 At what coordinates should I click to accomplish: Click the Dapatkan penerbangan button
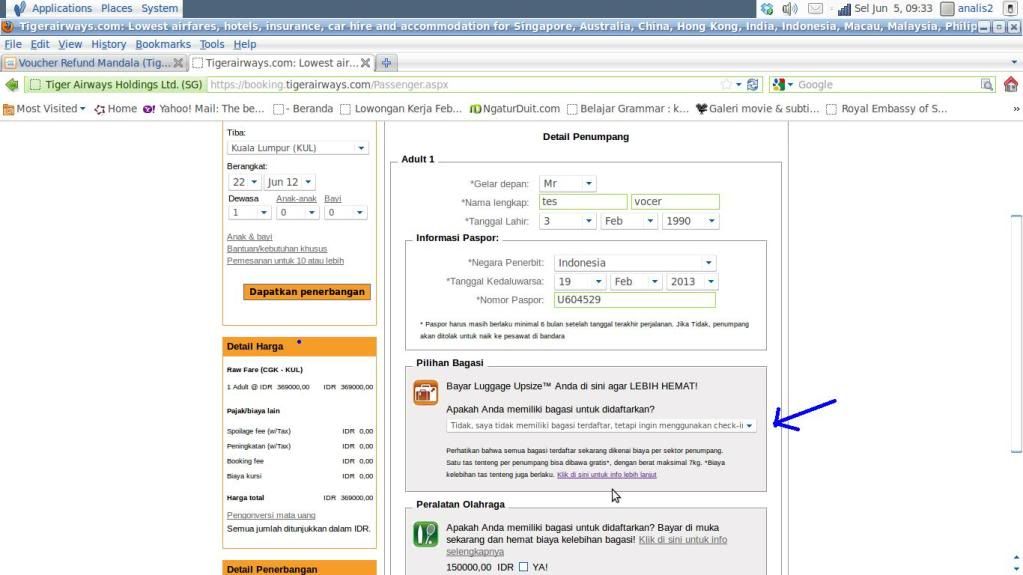307,292
